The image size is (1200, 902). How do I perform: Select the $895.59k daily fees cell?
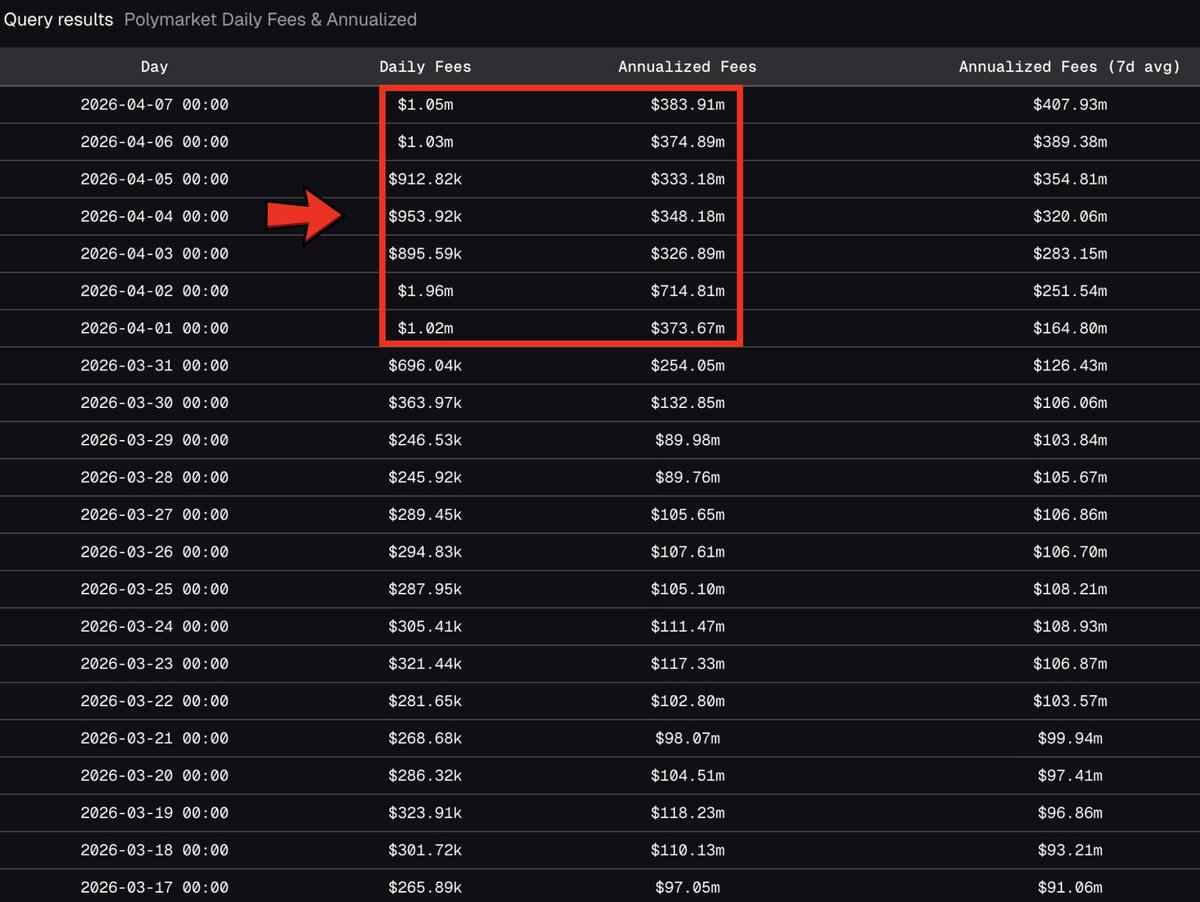click(425, 254)
